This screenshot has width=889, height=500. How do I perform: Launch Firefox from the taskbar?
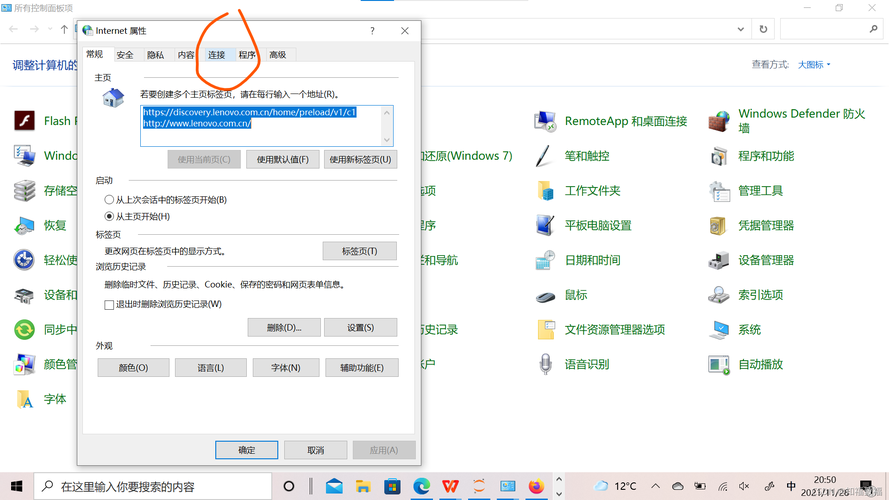click(536, 486)
